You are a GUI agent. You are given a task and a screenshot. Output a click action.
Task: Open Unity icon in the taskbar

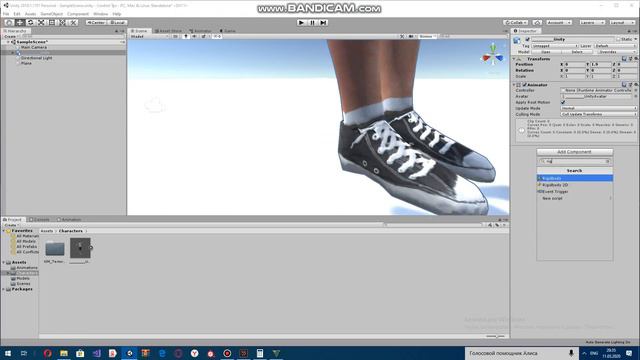tap(129, 353)
